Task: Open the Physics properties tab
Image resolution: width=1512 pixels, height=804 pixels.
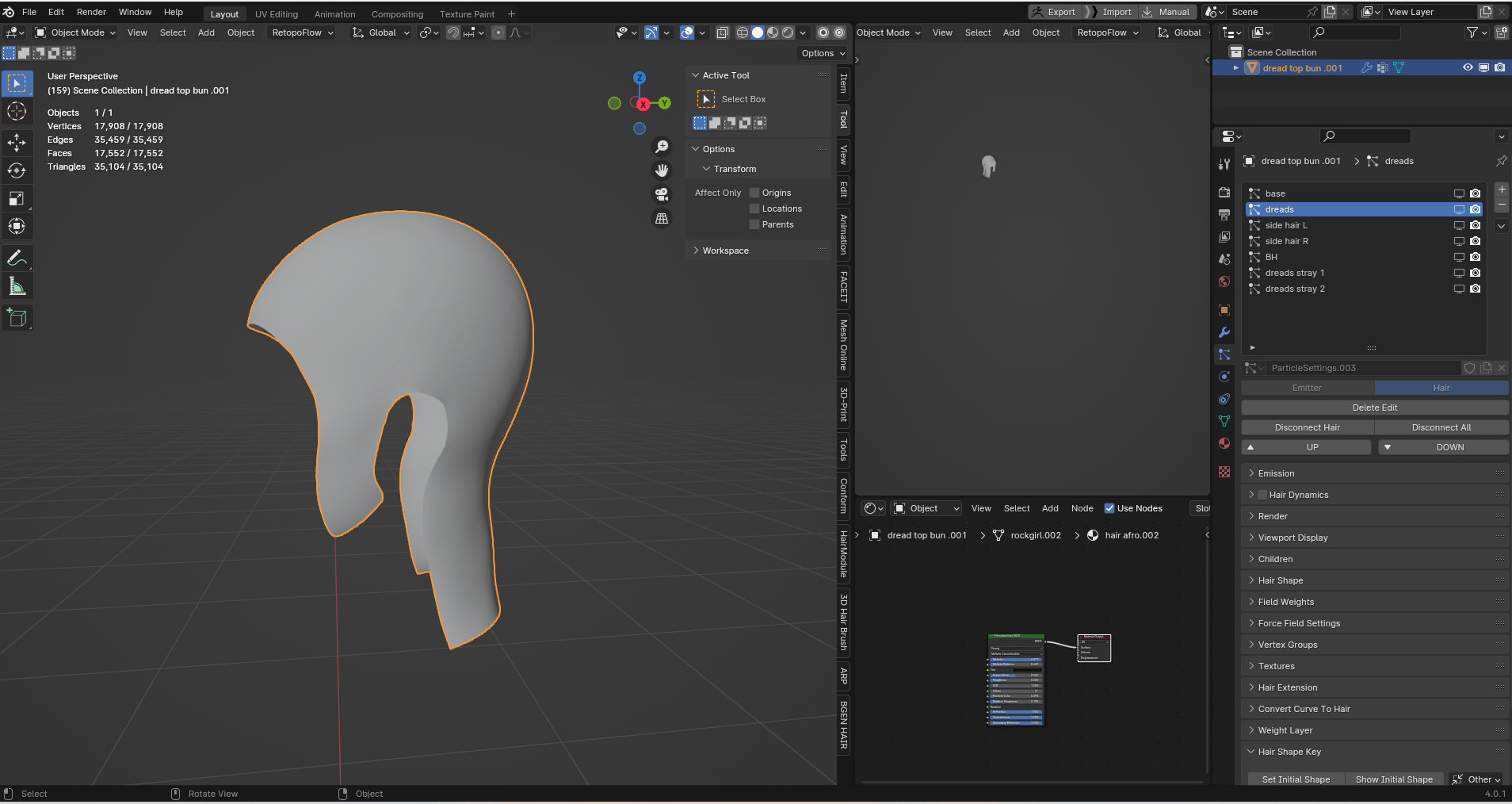Action: 1224,377
